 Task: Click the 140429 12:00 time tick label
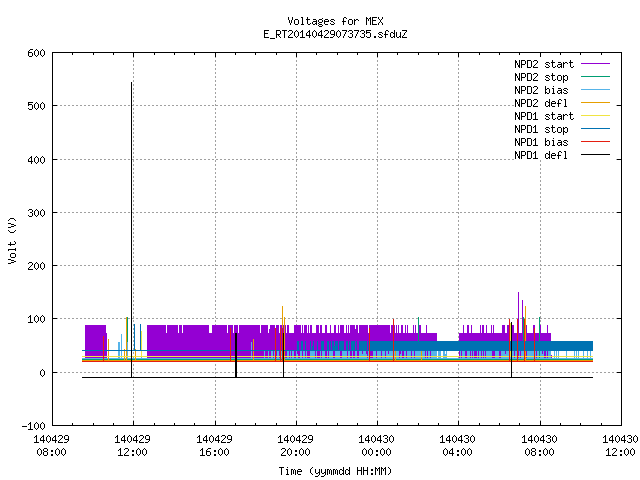coord(132,446)
